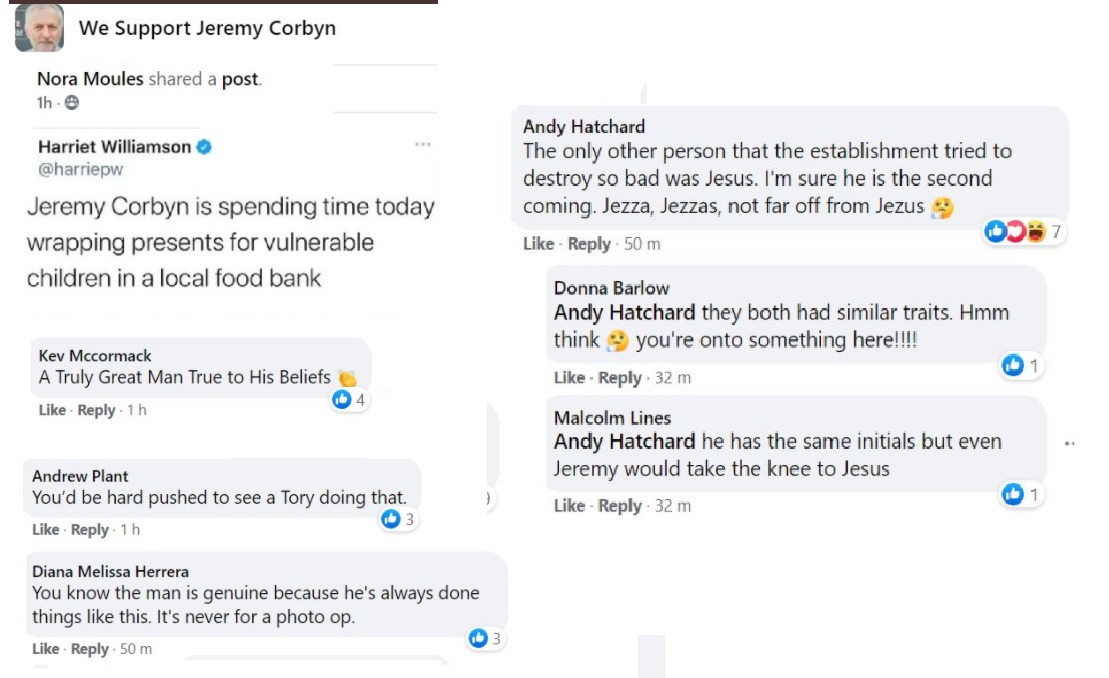Open the three-dot menu on the tweet
The height and width of the screenshot is (678, 1109).
tap(423, 145)
